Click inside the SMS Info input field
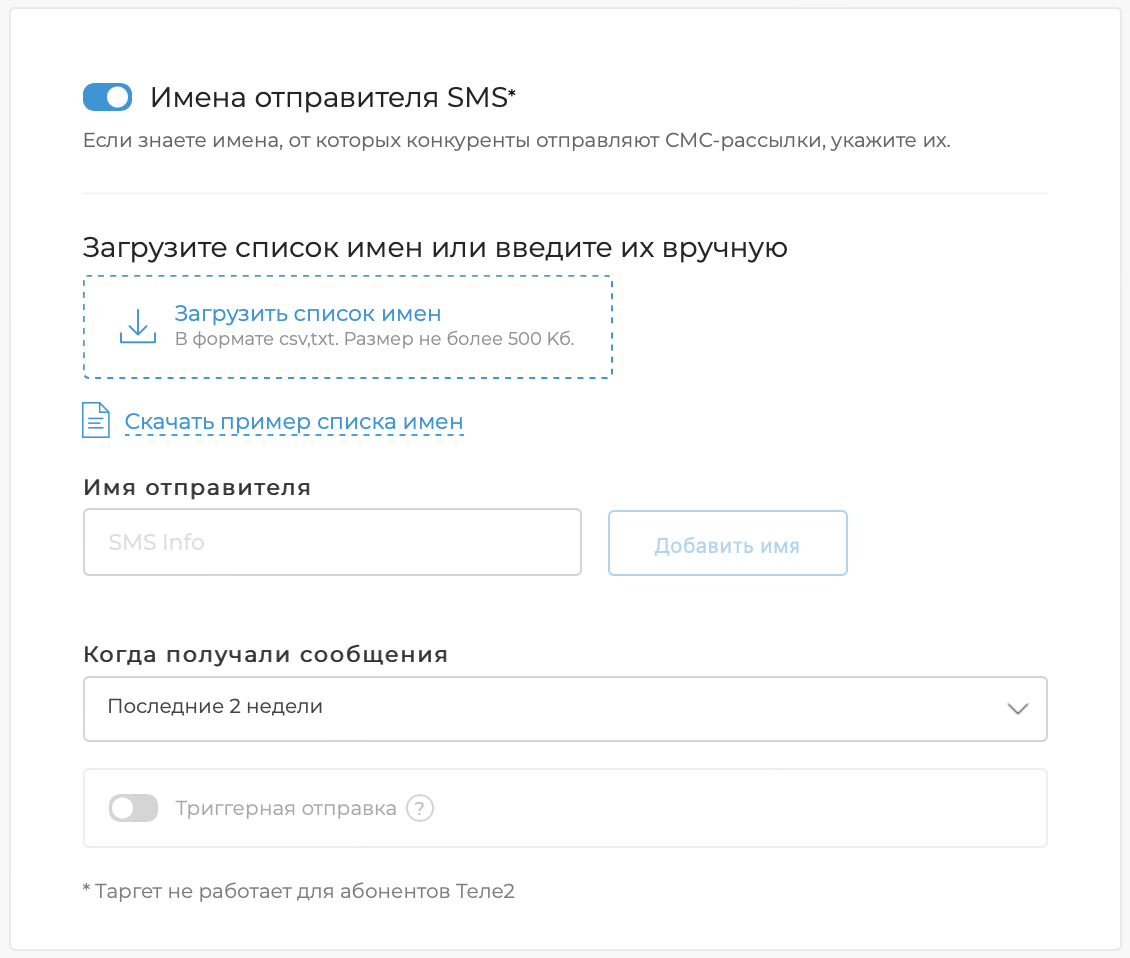The width and height of the screenshot is (1130, 958). (332, 542)
